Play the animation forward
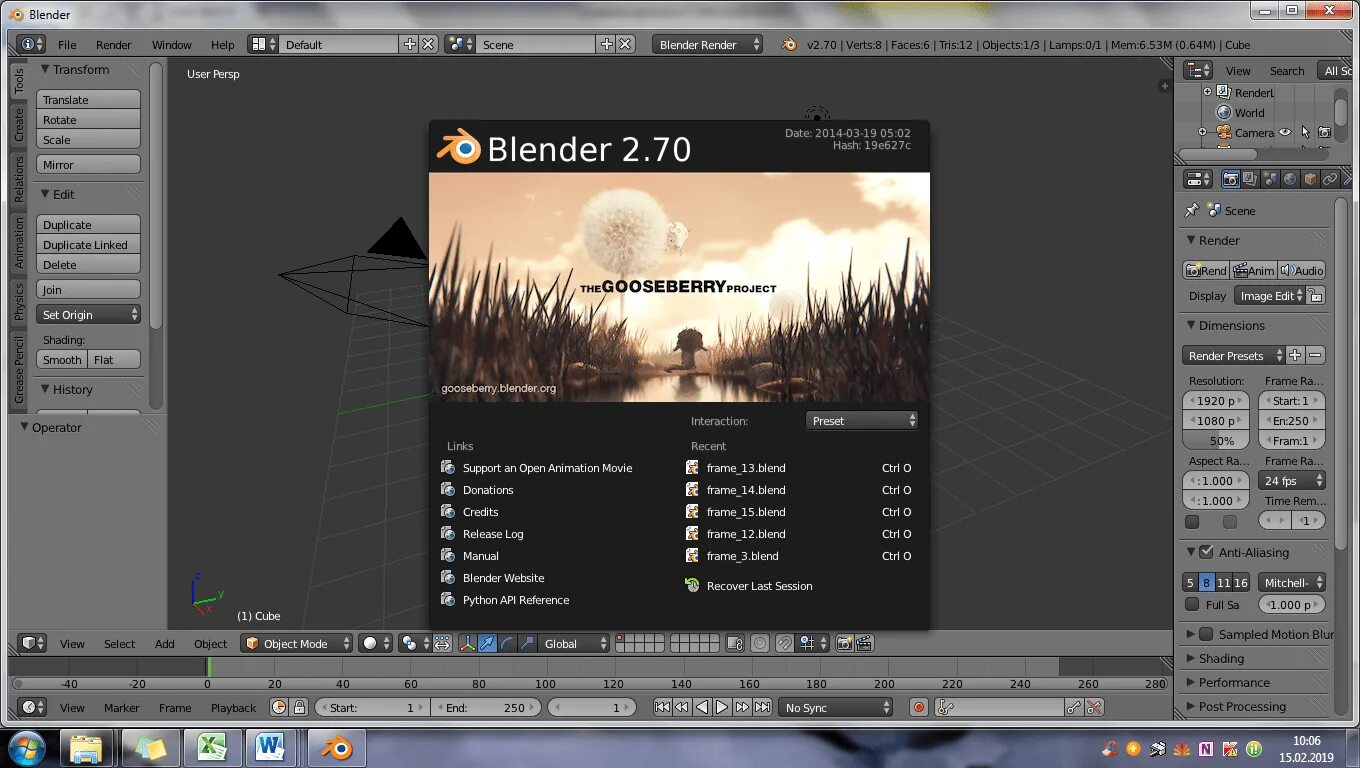 722,707
